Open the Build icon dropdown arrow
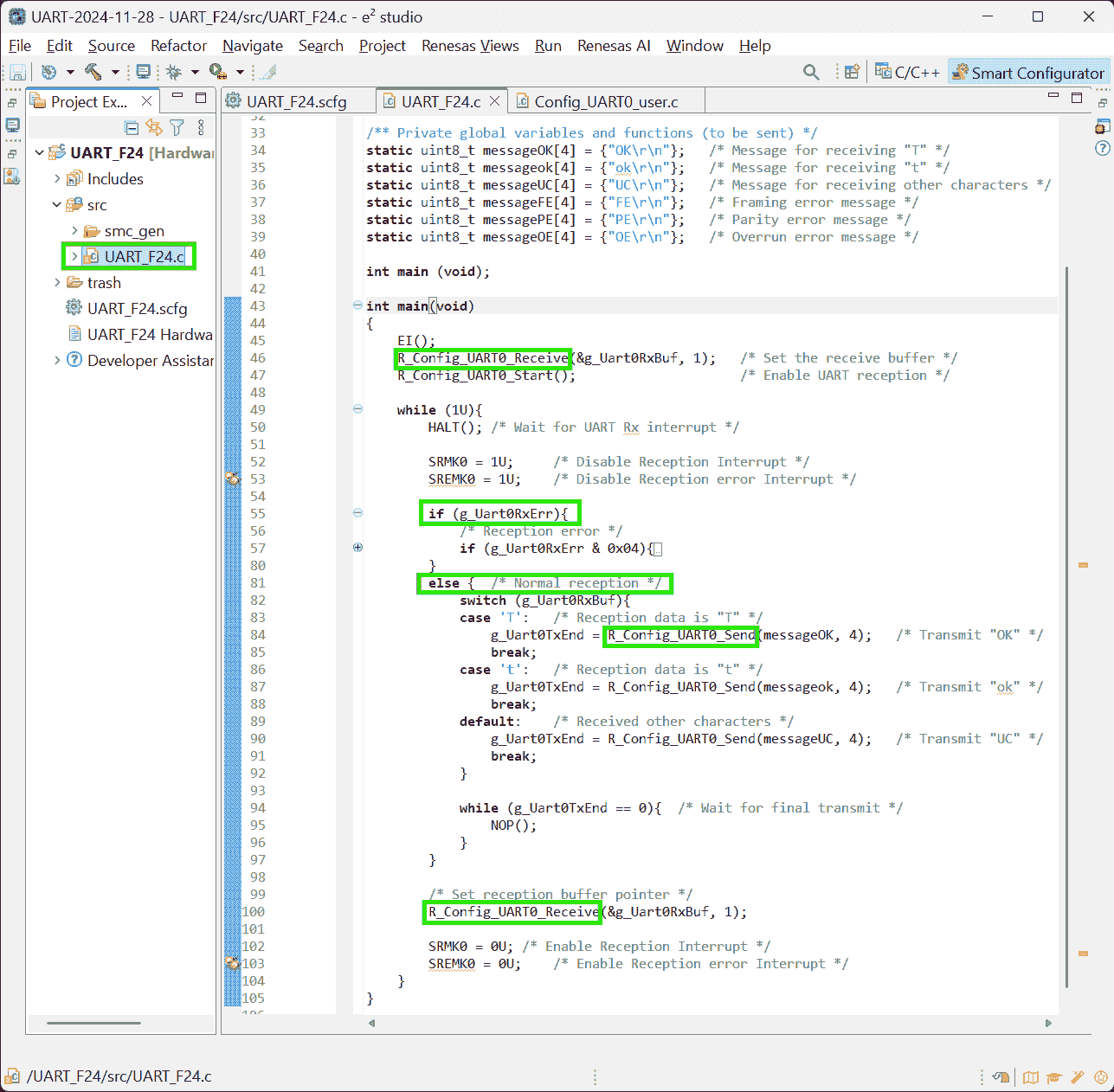1114x1092 pixels. (x=114, y=73)
